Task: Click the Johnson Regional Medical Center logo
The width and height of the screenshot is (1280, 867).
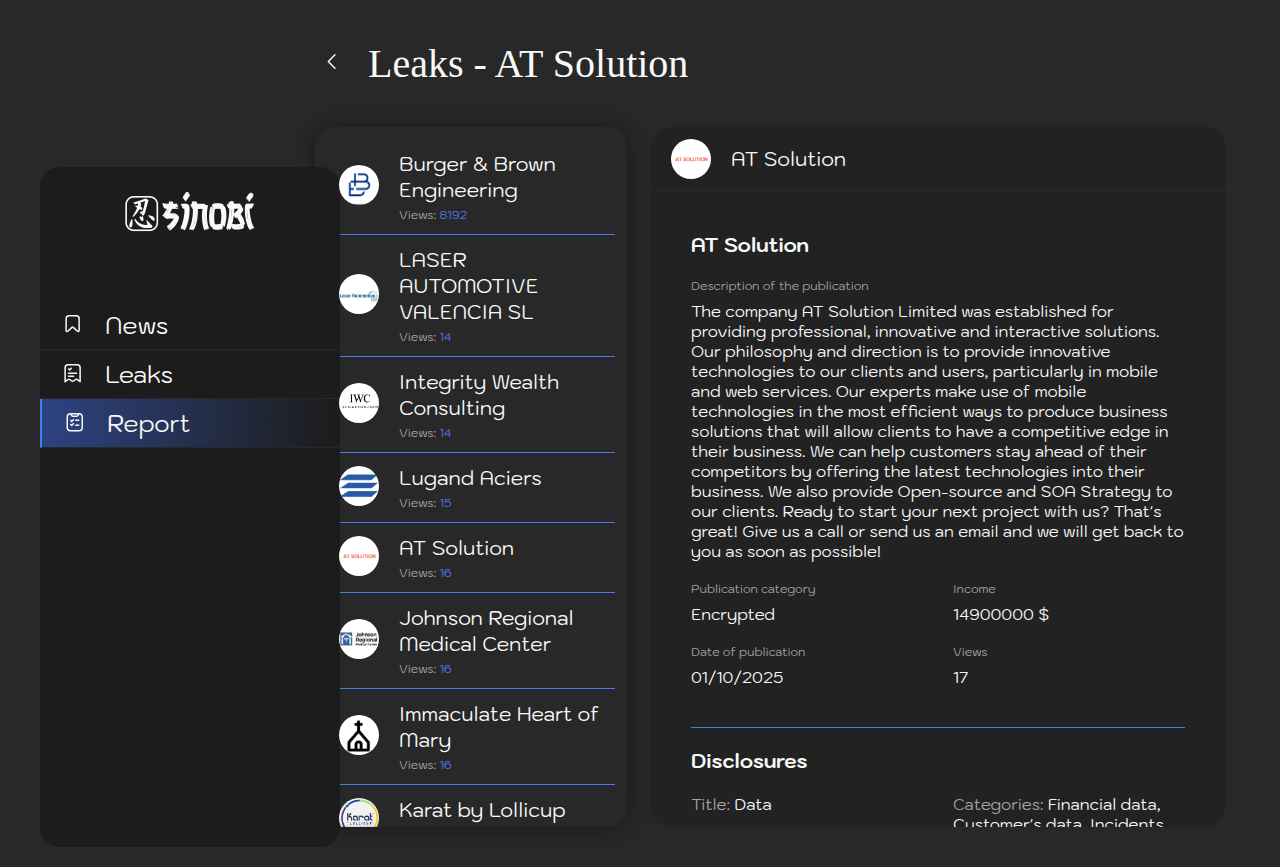Action: coord(359,639)
